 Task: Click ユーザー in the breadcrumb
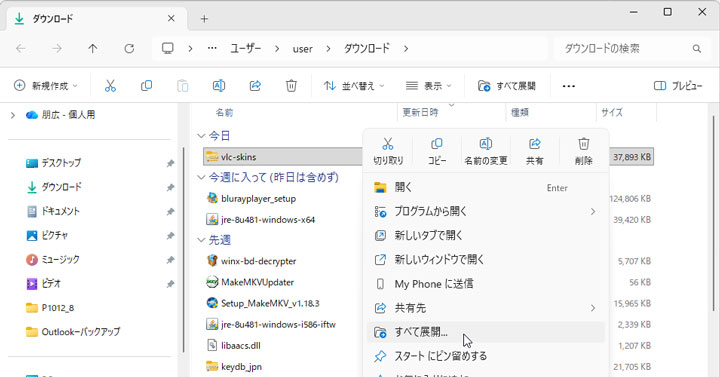pyautogui.click(x=246, y=48)
